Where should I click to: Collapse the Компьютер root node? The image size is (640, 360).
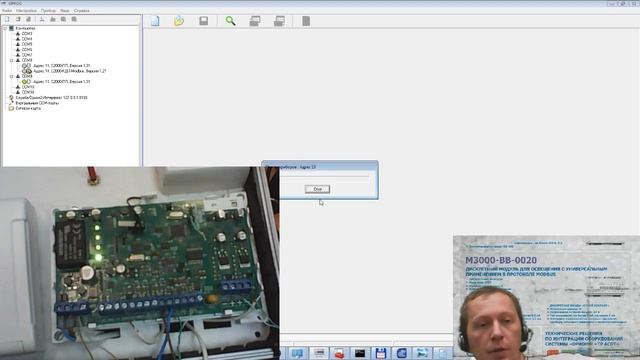pyautogui.click(x=5, y=28)
